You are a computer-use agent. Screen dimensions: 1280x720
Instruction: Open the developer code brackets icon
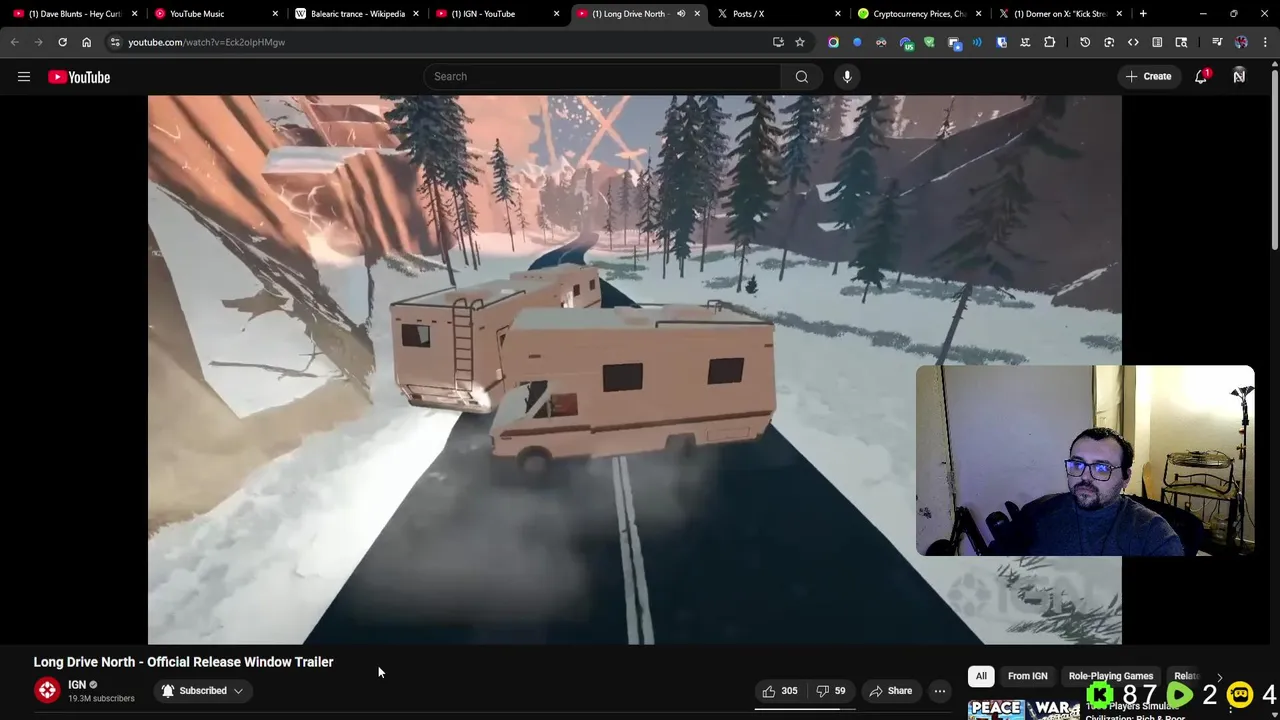pyautogui.click(x=1133, y=42)
